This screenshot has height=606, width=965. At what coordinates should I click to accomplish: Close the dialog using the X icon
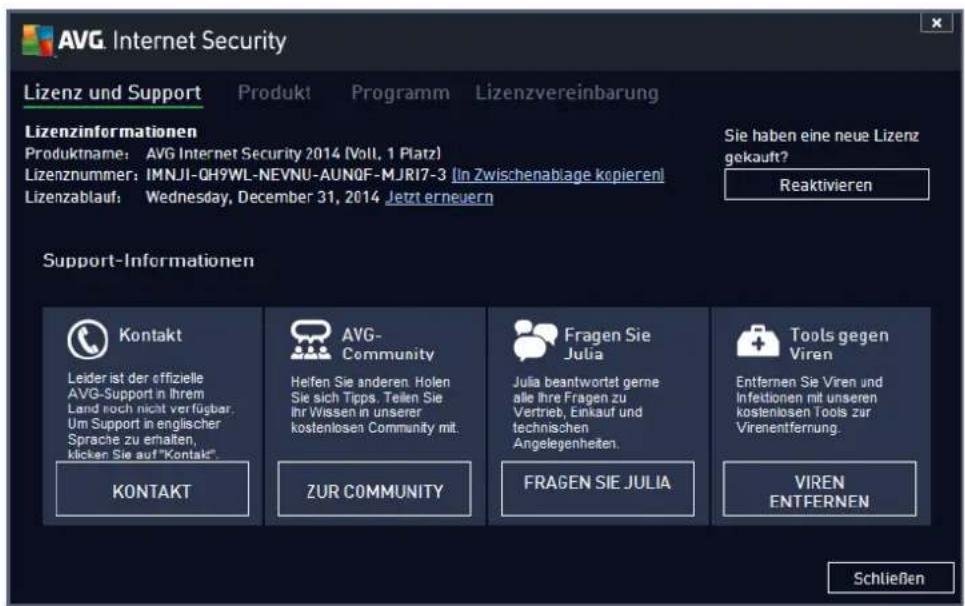point(937,23)
